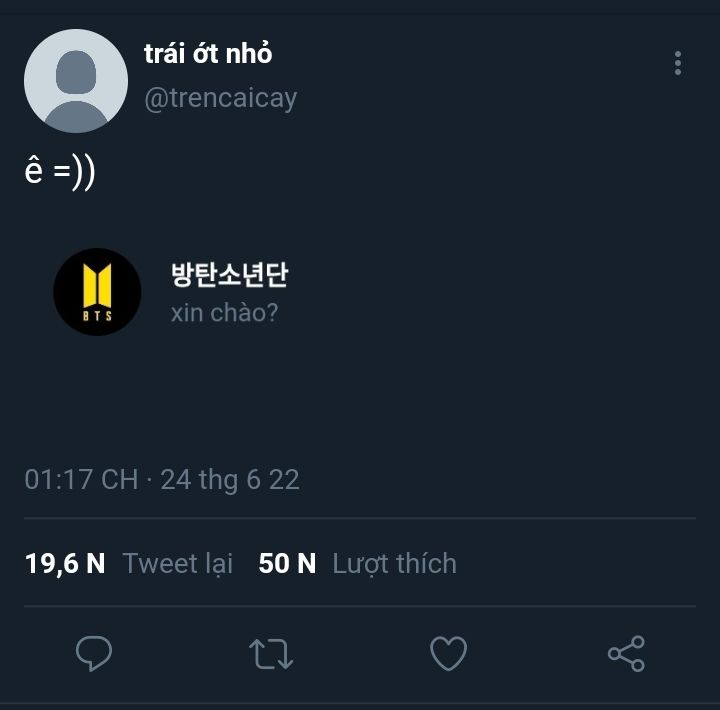Click the small 'BTS' letters in the logo
The height and width of the screenshot is (710, 720).
[x=97, y=317]
